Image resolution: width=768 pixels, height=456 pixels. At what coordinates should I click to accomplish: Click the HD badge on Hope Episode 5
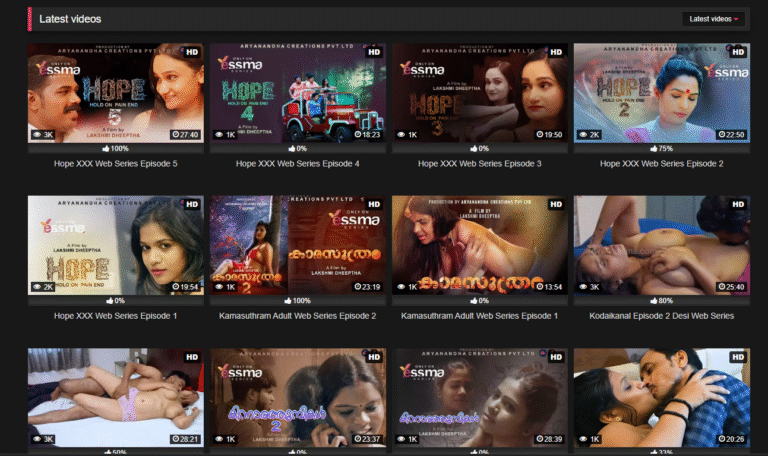point(192,51)
